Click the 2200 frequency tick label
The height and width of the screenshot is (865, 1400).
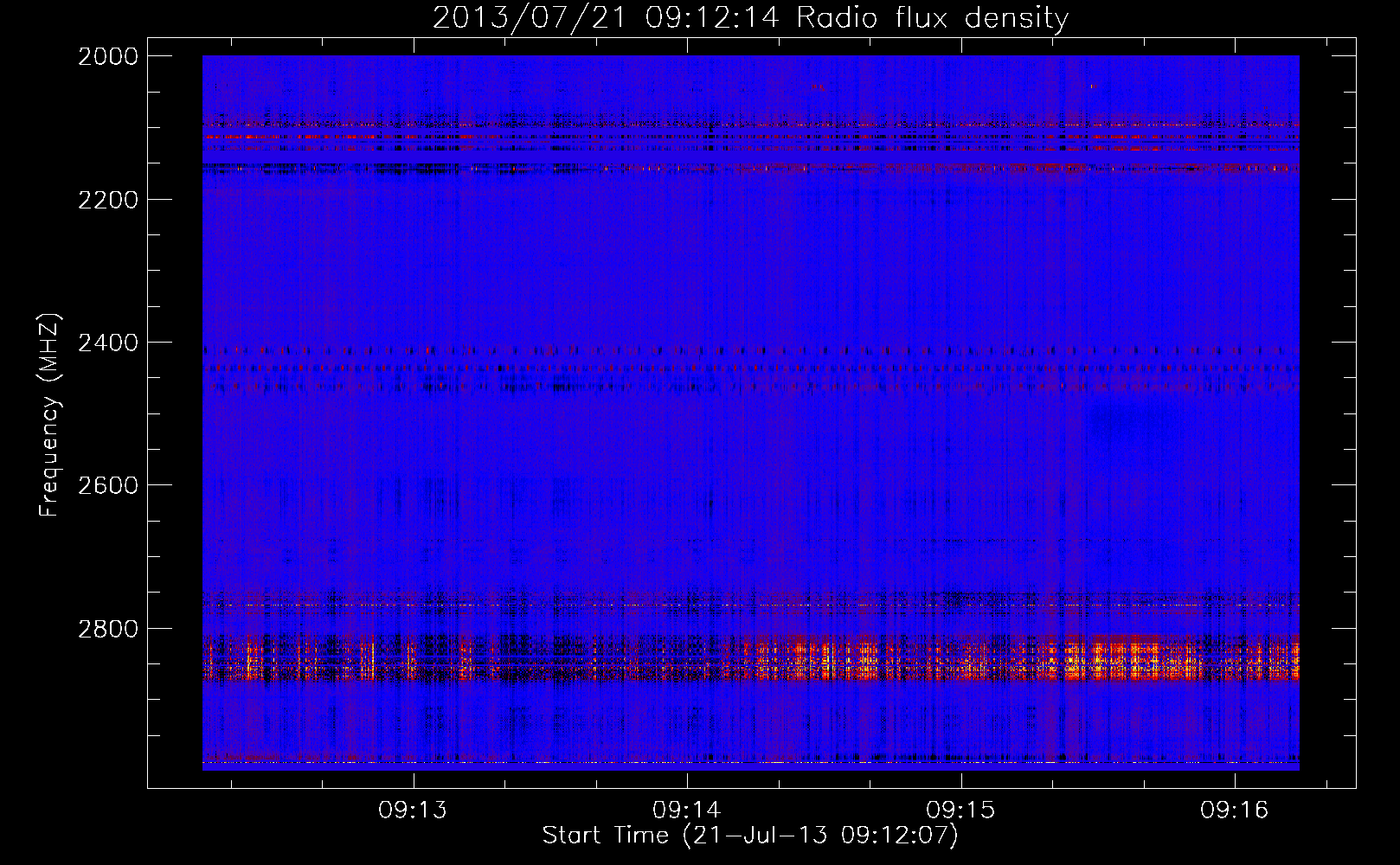108,200
